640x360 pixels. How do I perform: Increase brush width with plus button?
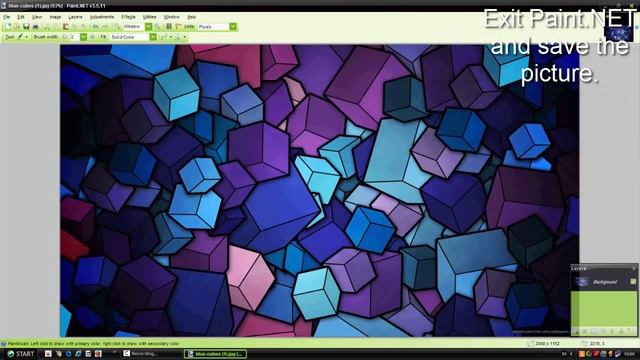click(x=92, y=37)
